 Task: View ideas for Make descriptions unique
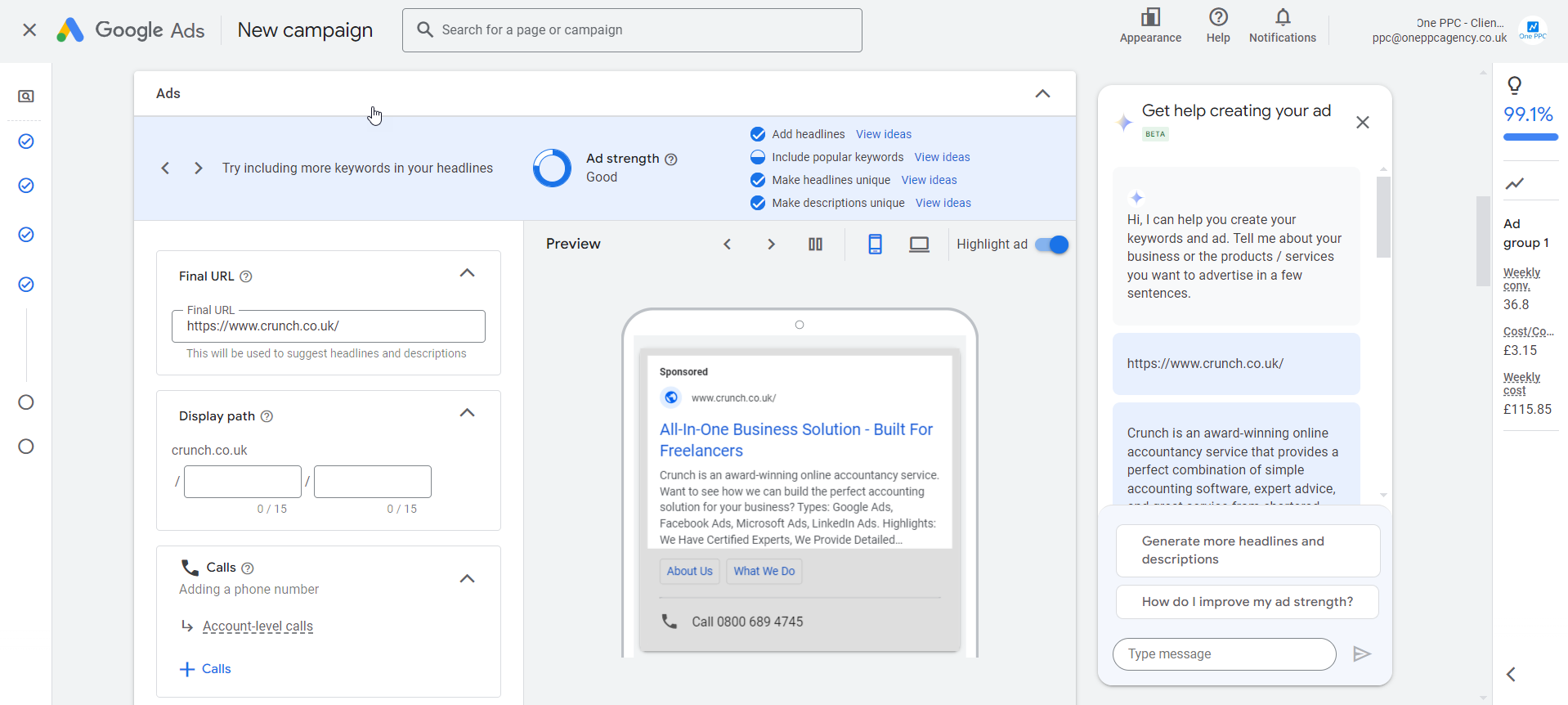(943, 203)
